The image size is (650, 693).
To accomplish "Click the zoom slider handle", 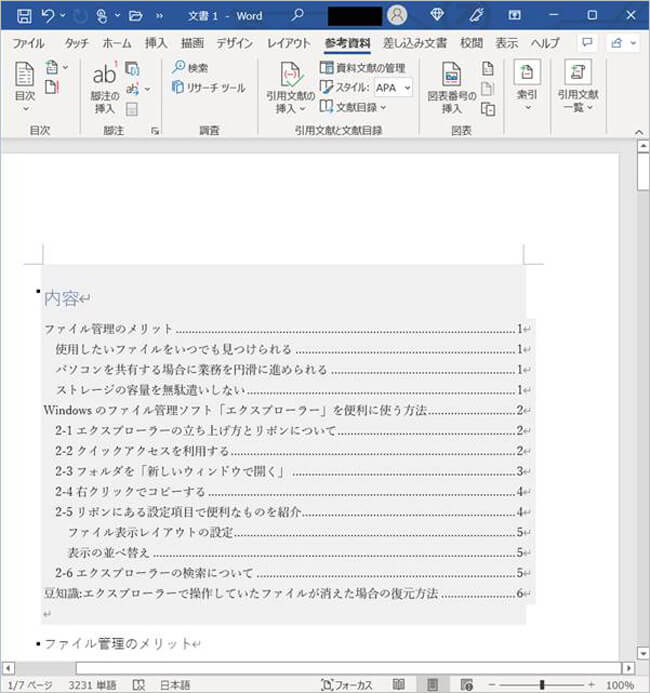I will click(x=542, y=685).
